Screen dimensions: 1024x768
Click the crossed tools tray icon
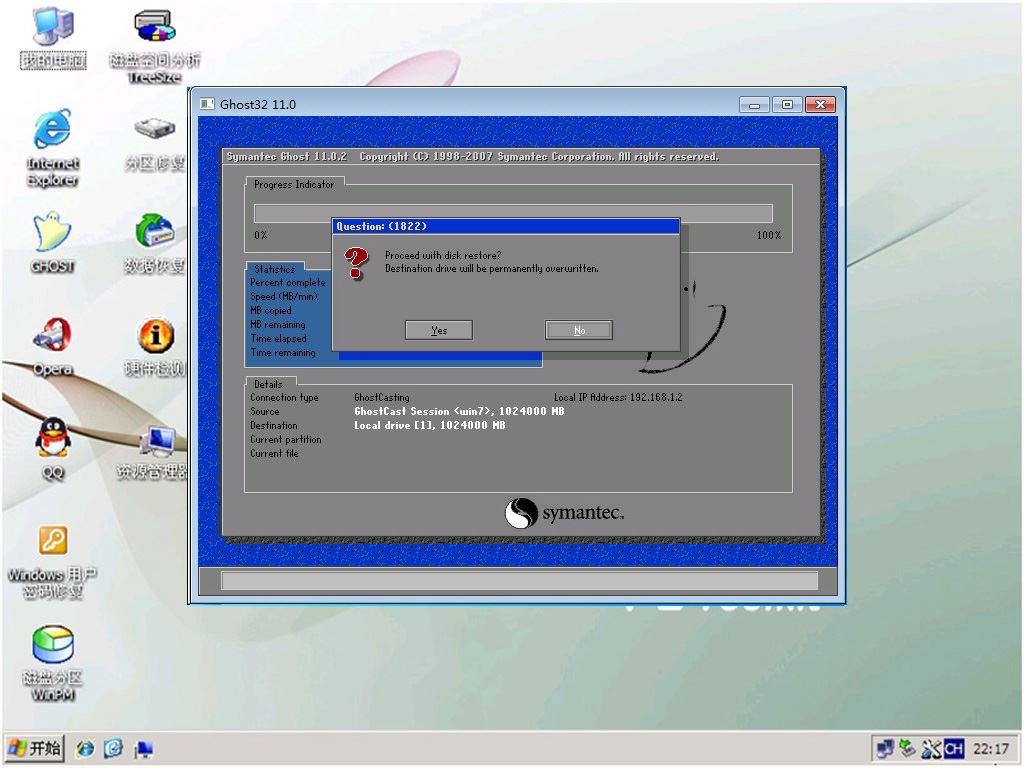931,748
